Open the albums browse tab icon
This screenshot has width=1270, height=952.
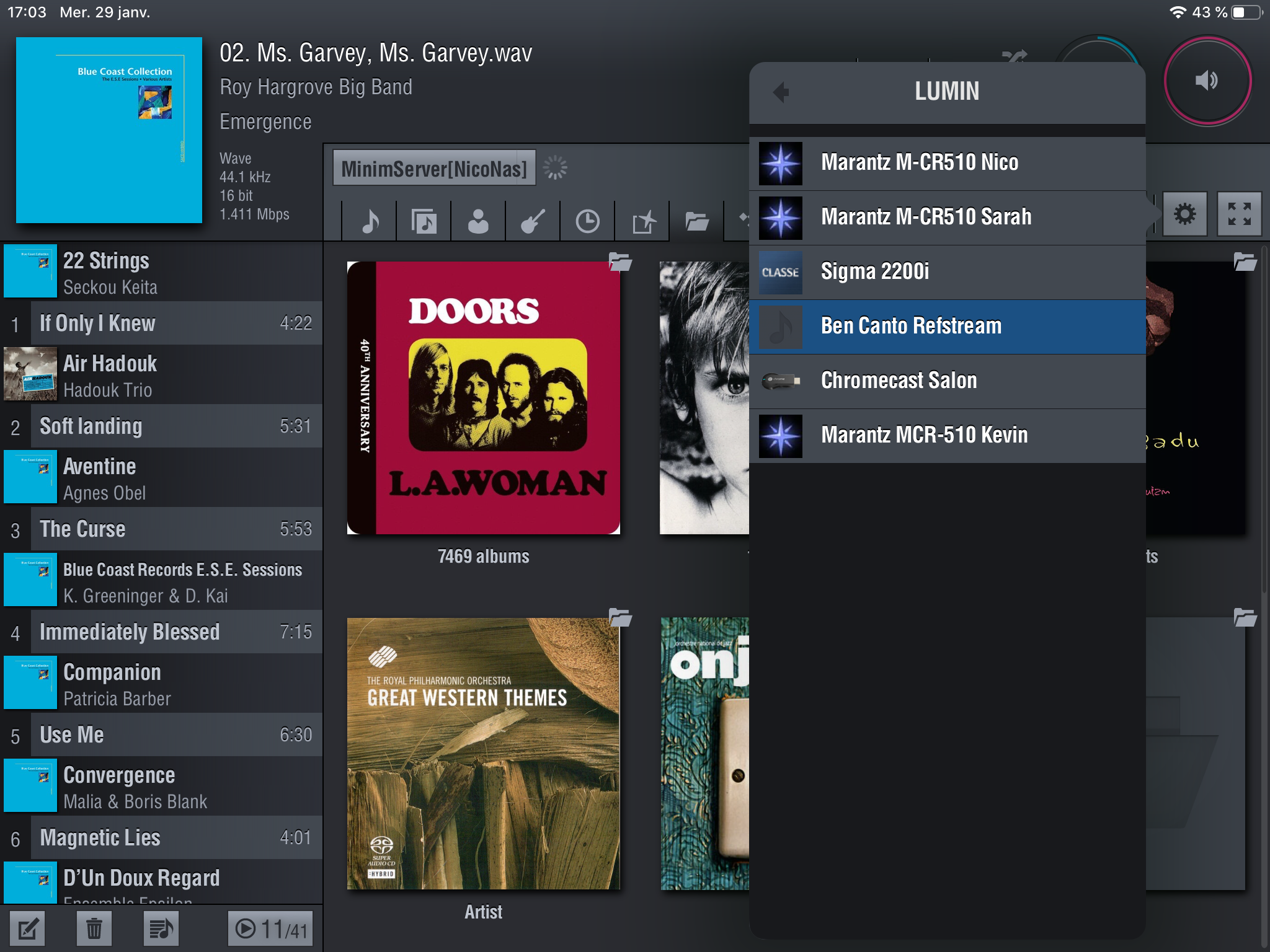pyautogui.click(x=424, y=221)
